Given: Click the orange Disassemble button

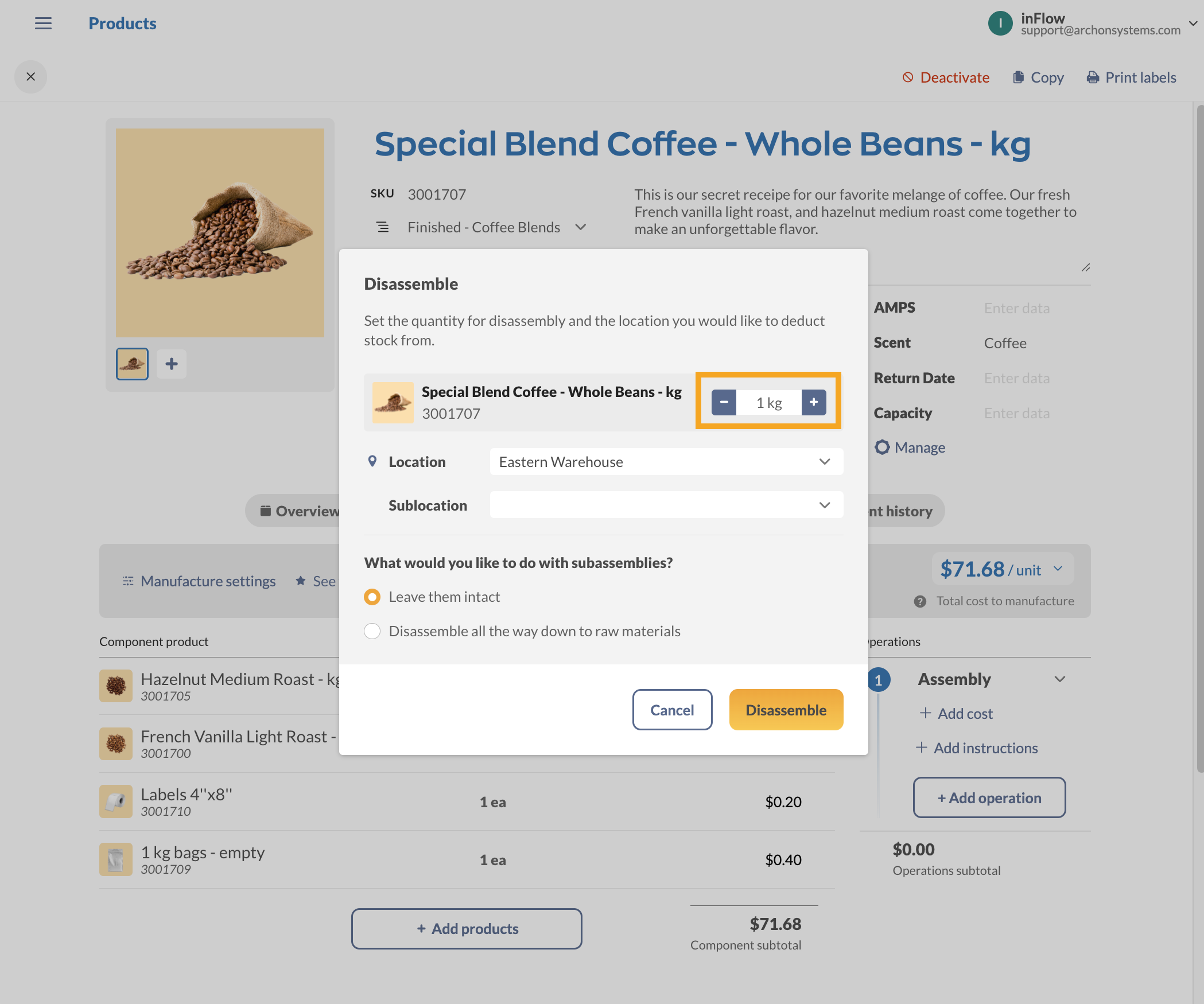Looking at the screenshot, I should 786,710.
